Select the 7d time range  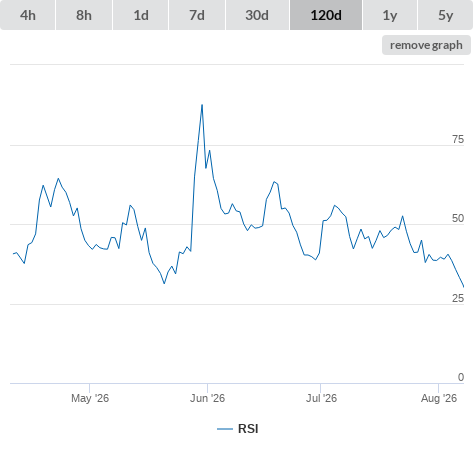197,15
